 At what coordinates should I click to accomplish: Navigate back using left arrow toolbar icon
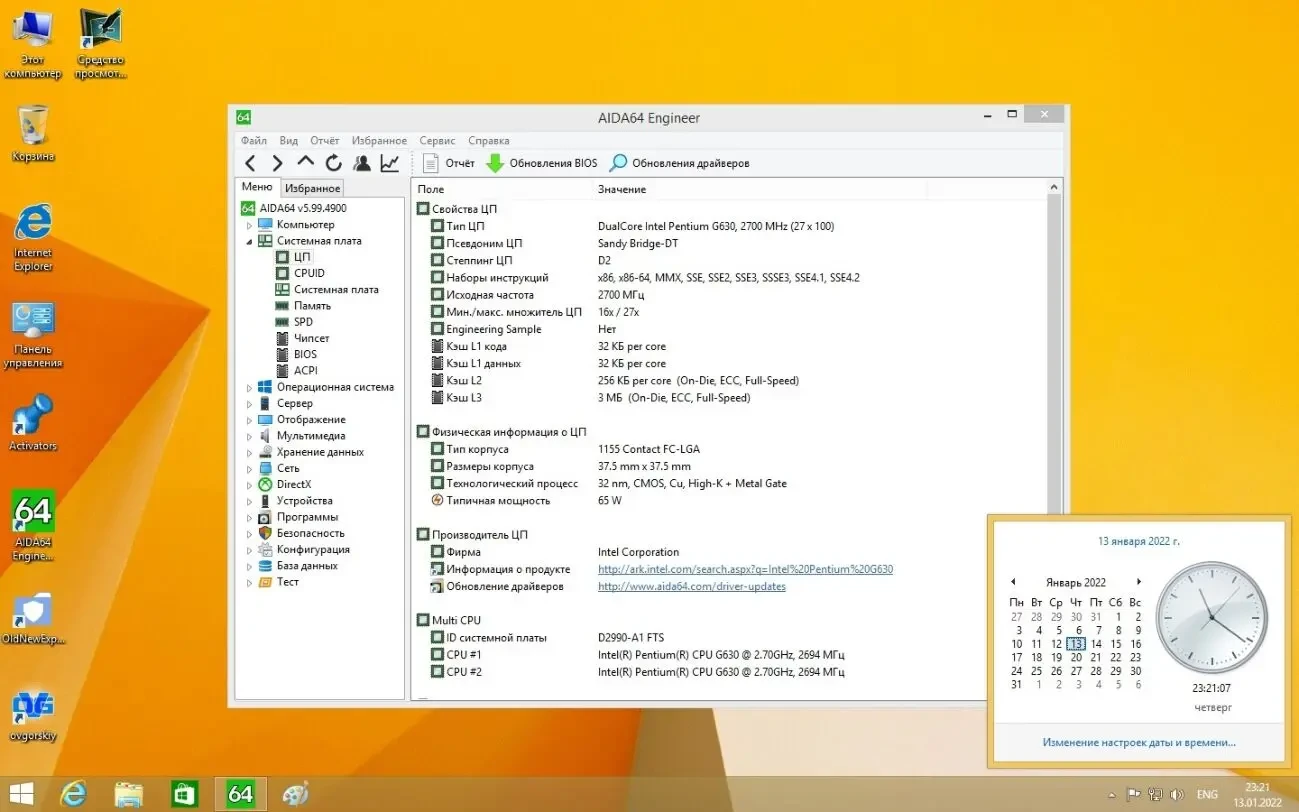click(250, 162)
